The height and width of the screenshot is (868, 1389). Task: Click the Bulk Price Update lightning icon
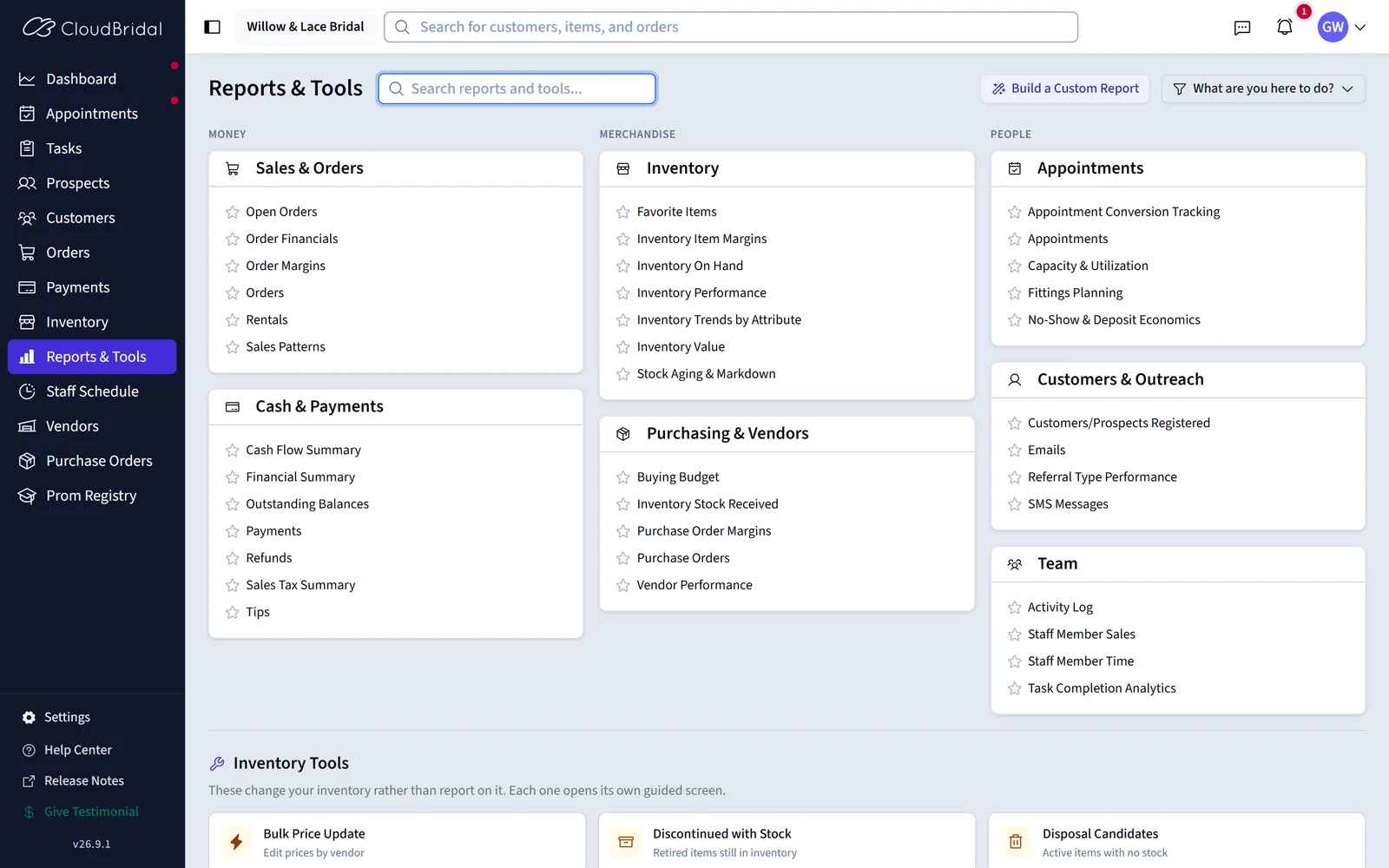pos(236,841)
